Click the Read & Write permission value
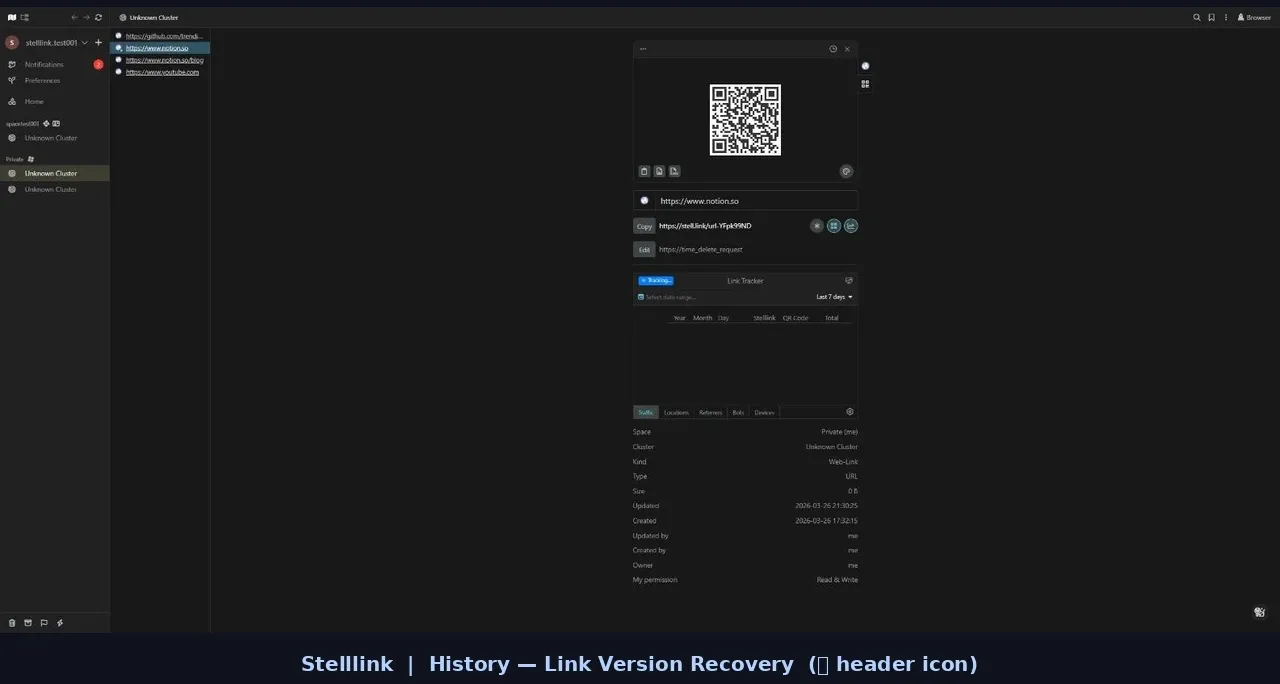The image size is (1280, 684). pyautogui.click(x=837, y=580)
